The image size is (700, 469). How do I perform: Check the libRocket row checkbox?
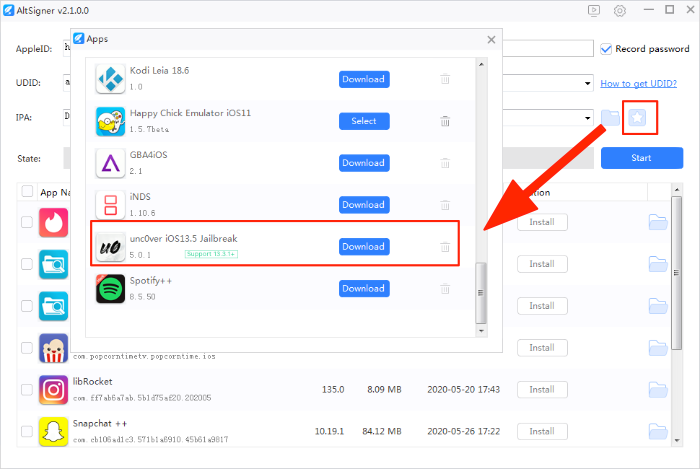pos(27,390)
